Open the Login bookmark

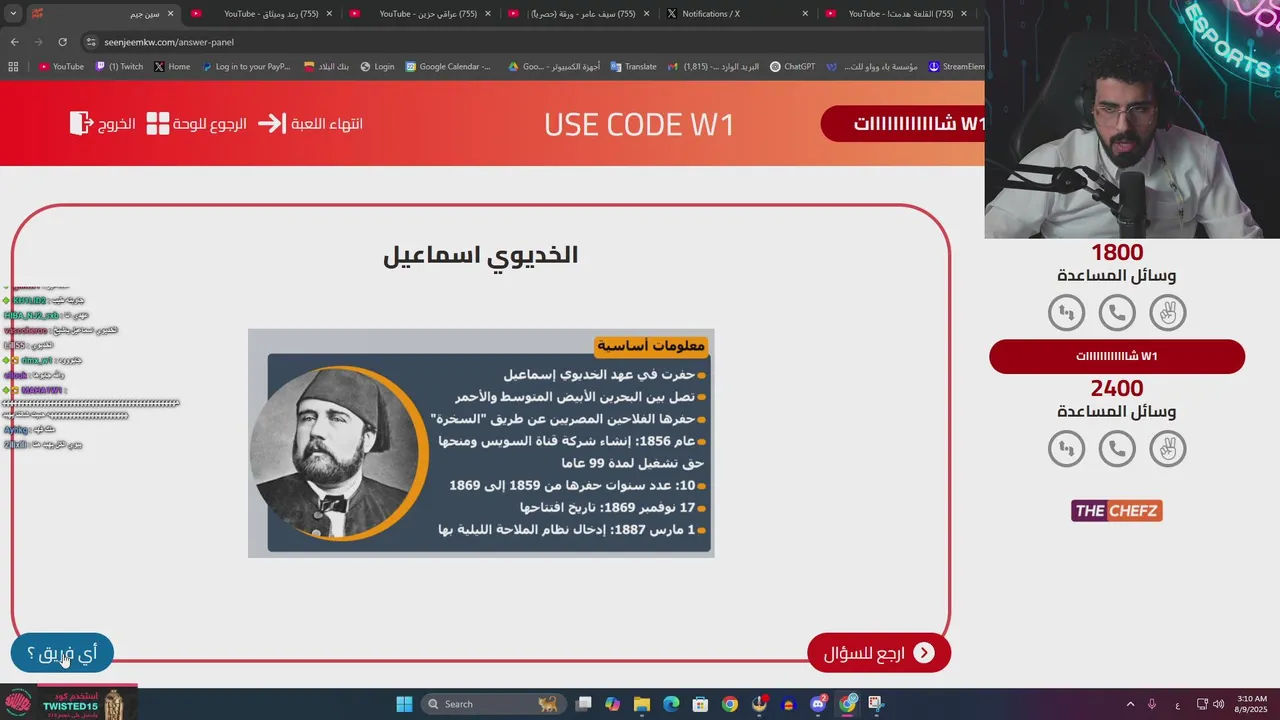point(377,67)
